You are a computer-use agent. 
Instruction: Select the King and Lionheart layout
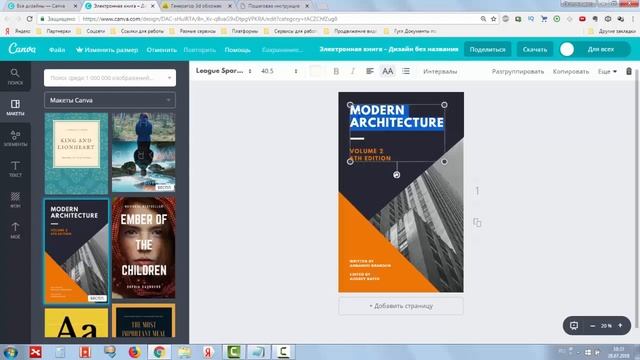click(x=76, y=153)
